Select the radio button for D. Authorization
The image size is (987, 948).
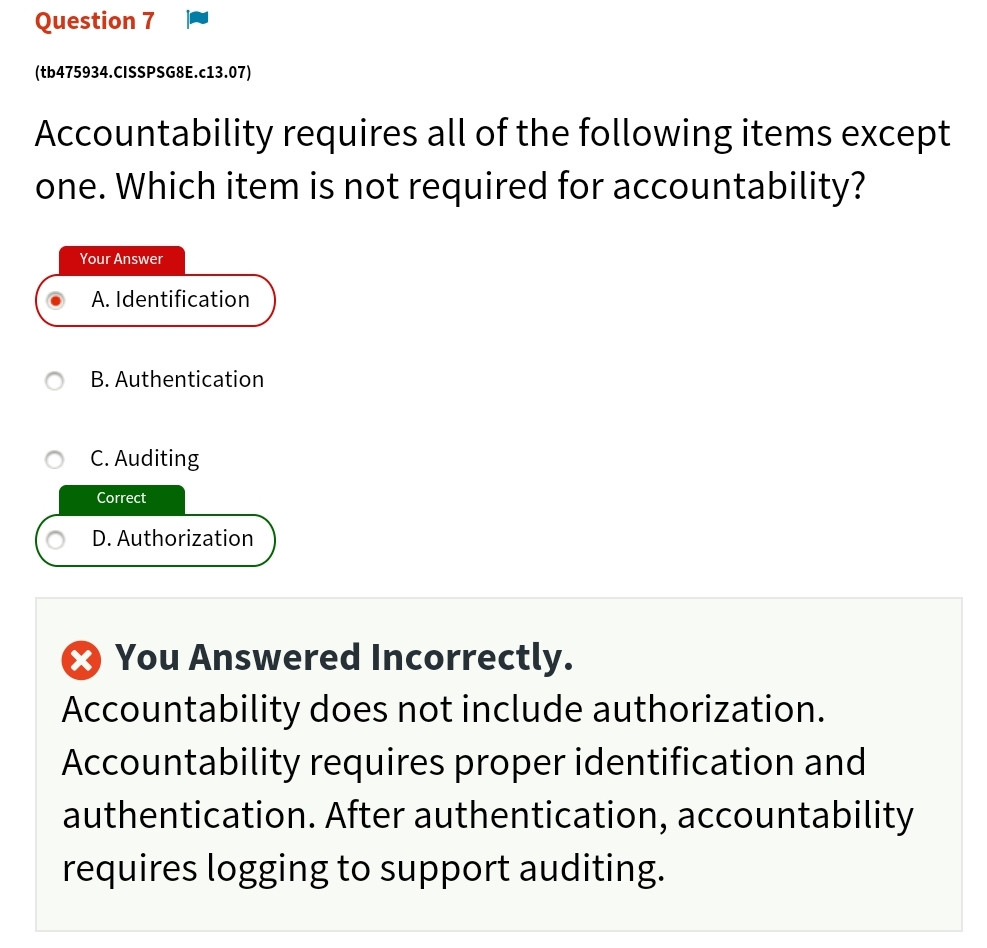[55, 539]
